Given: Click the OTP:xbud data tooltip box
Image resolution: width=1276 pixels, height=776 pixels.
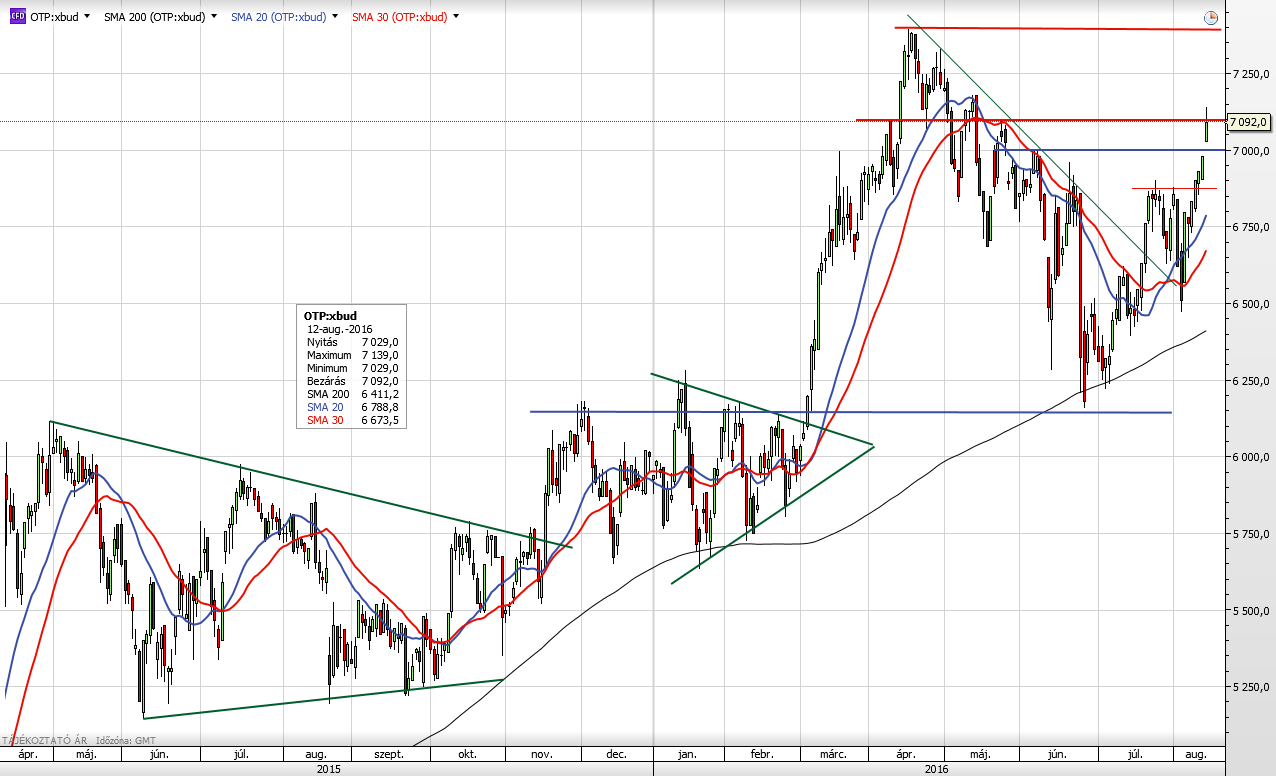Looking at the screenshot, I should point(351,367).
